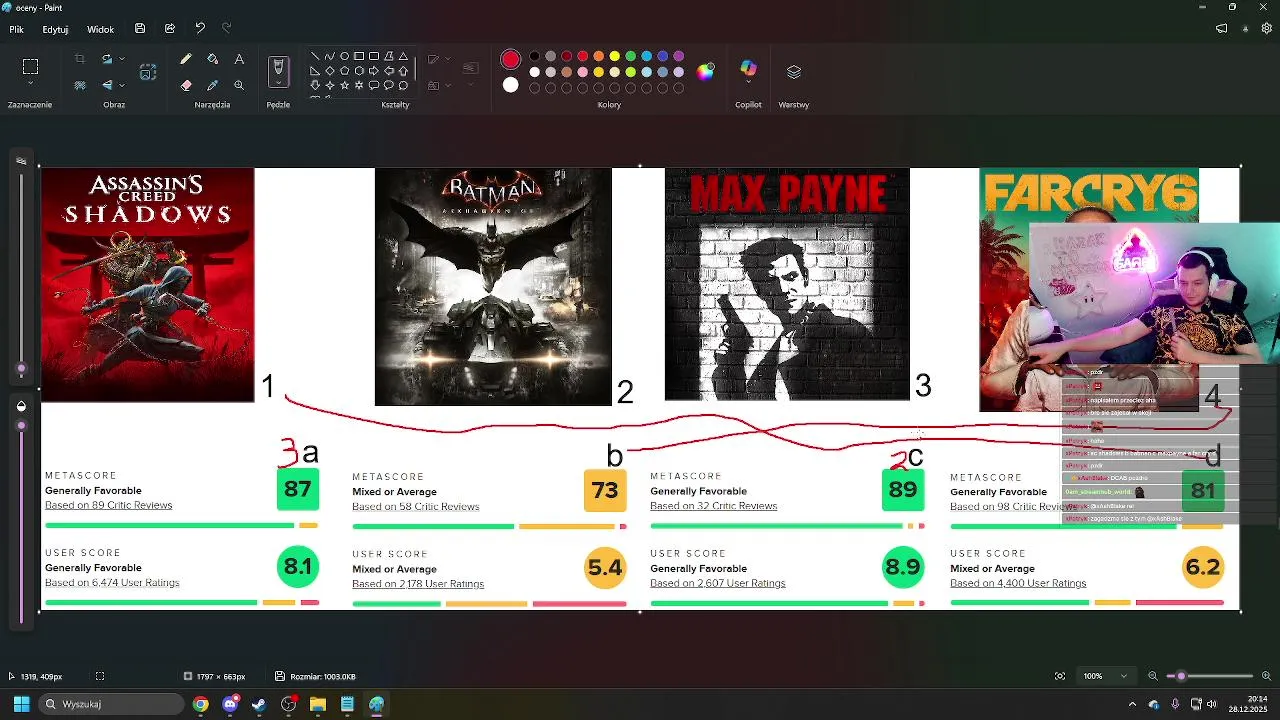
Task: Select the secondary white color circle
Action: (511, 85)
